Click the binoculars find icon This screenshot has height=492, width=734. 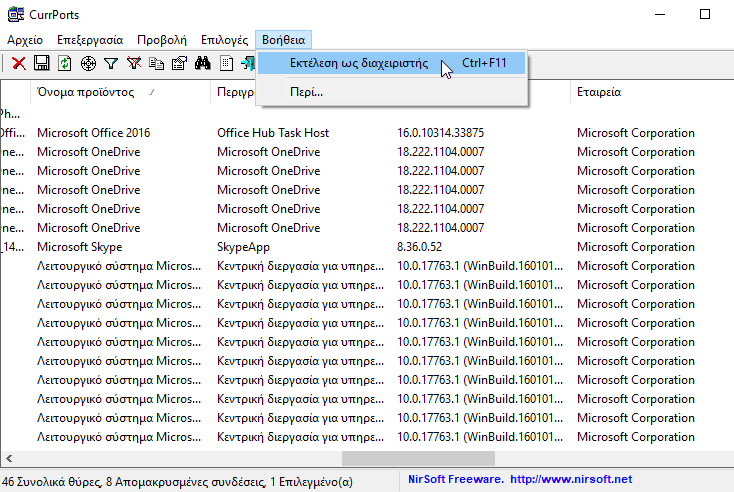(202, 63)
